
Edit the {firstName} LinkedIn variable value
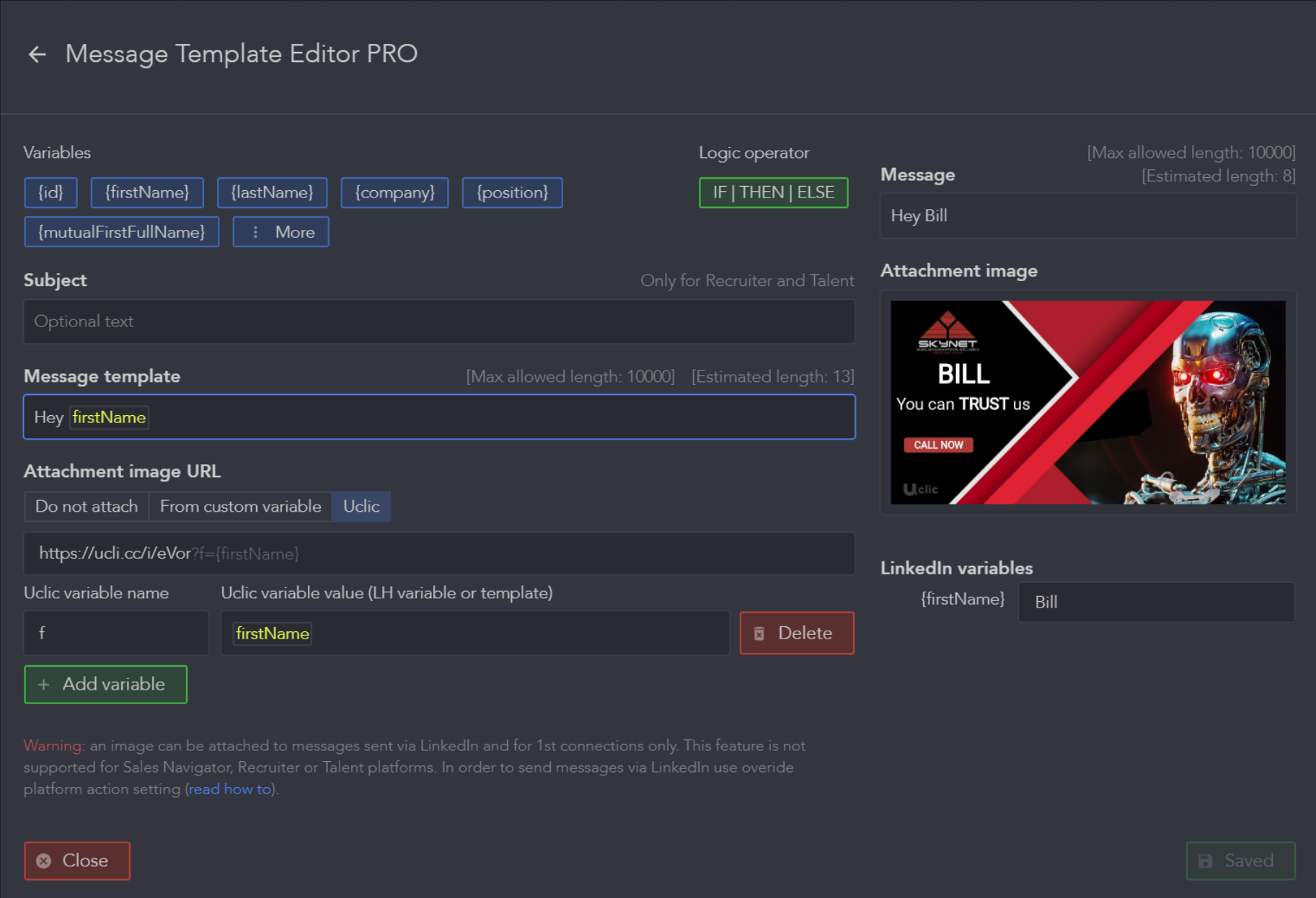point(1156,602)
